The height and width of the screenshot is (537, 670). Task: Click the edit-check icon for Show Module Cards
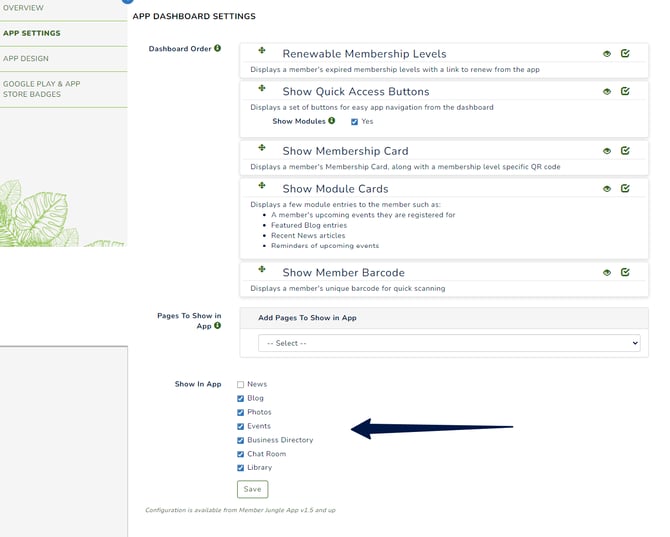625,188
